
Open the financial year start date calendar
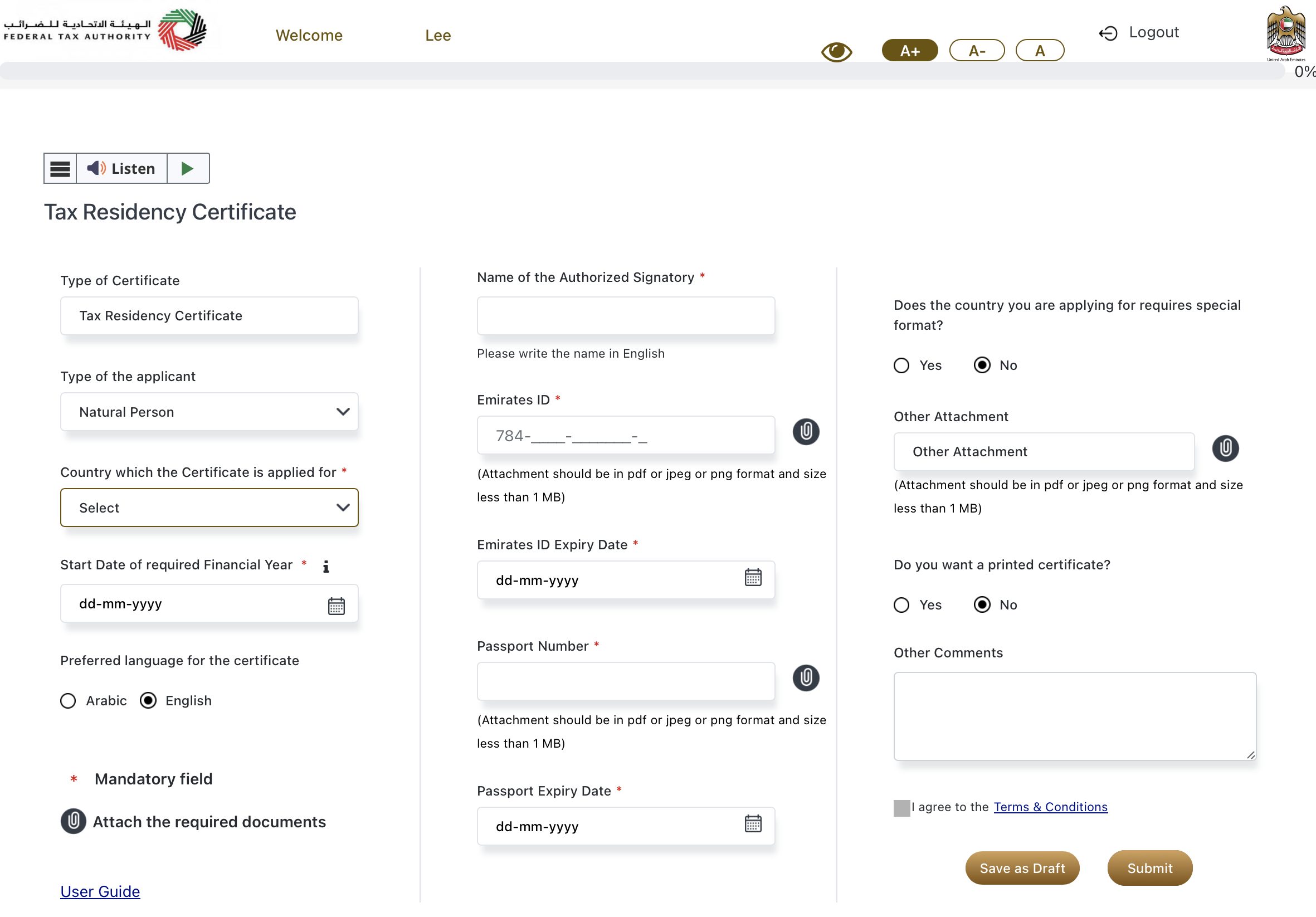pos(336,606)
